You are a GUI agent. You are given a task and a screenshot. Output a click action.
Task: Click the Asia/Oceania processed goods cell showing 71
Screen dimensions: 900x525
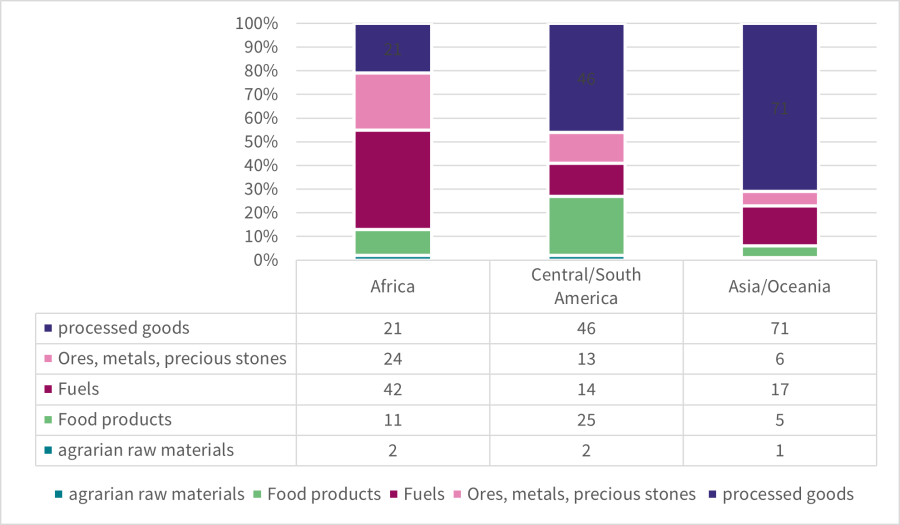[x=780, y=328]
